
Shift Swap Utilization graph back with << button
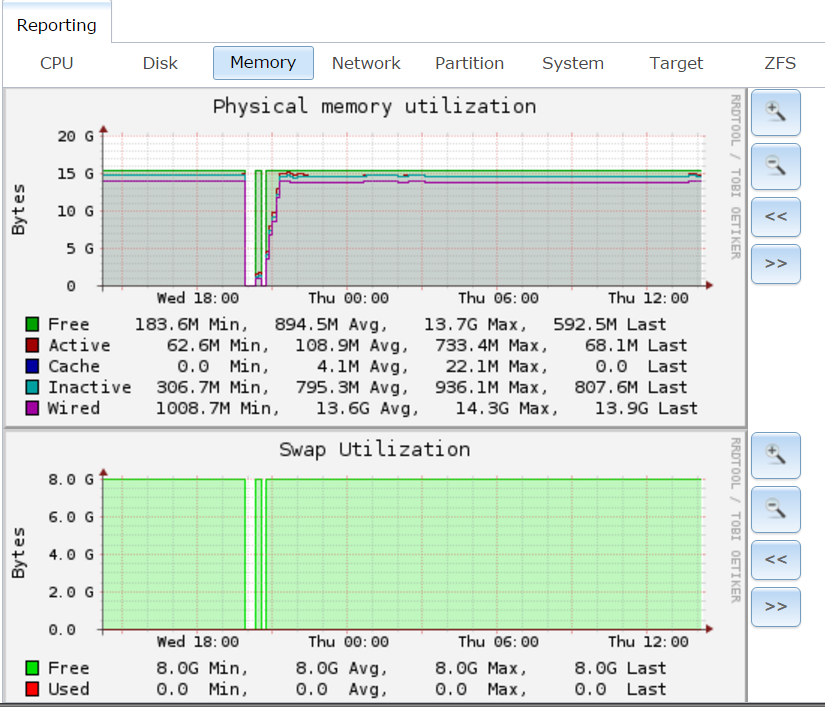(x=776, y=560)
